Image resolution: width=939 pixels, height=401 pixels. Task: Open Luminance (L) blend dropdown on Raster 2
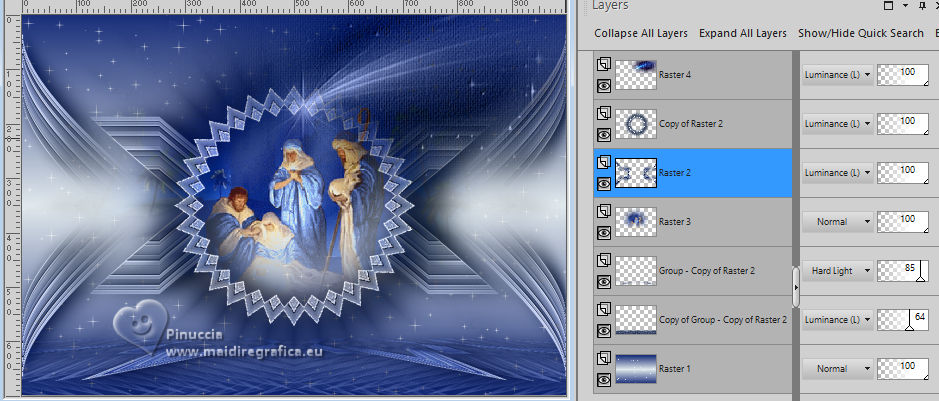(x=837, y=173)
